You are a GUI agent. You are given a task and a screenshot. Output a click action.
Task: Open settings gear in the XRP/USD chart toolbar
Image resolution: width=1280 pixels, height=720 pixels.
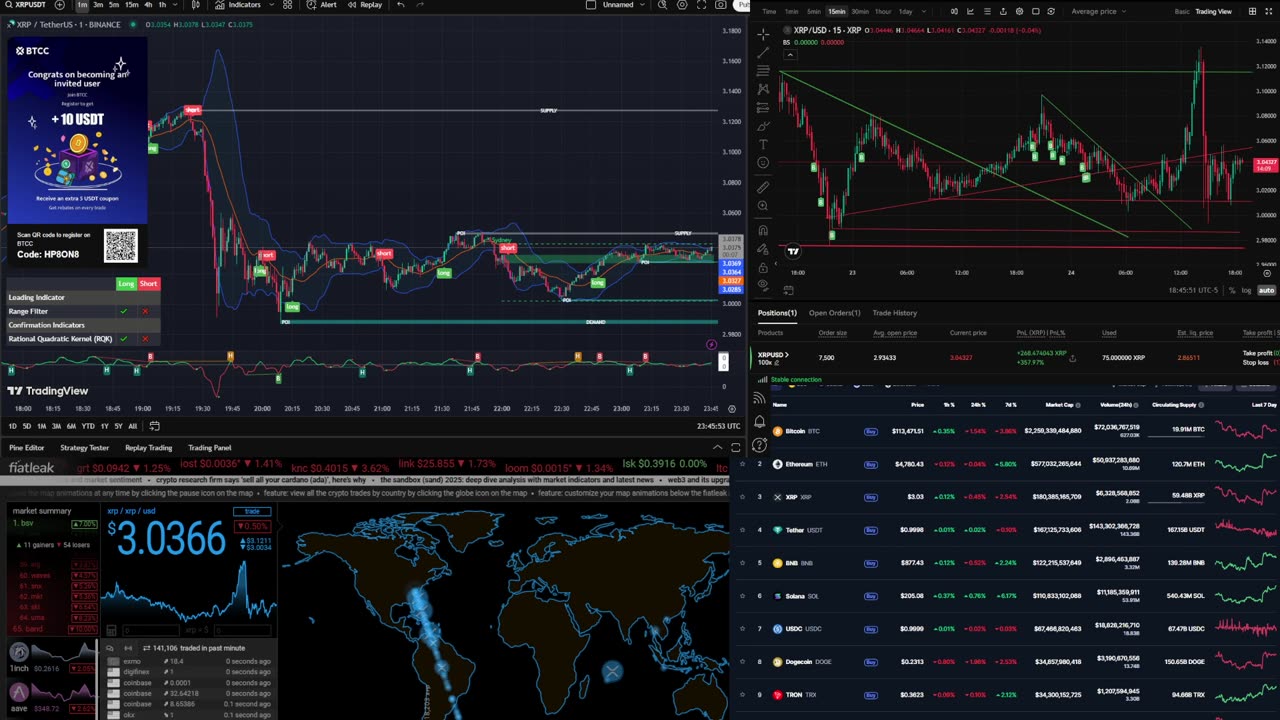[x=1019, y=11]
